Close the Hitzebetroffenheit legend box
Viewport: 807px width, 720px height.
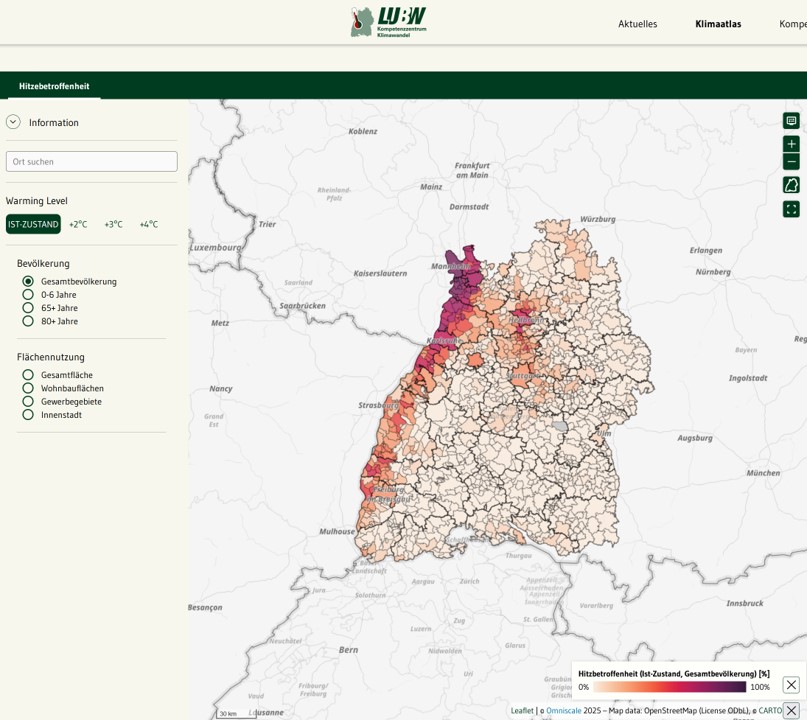pos(791,685)
